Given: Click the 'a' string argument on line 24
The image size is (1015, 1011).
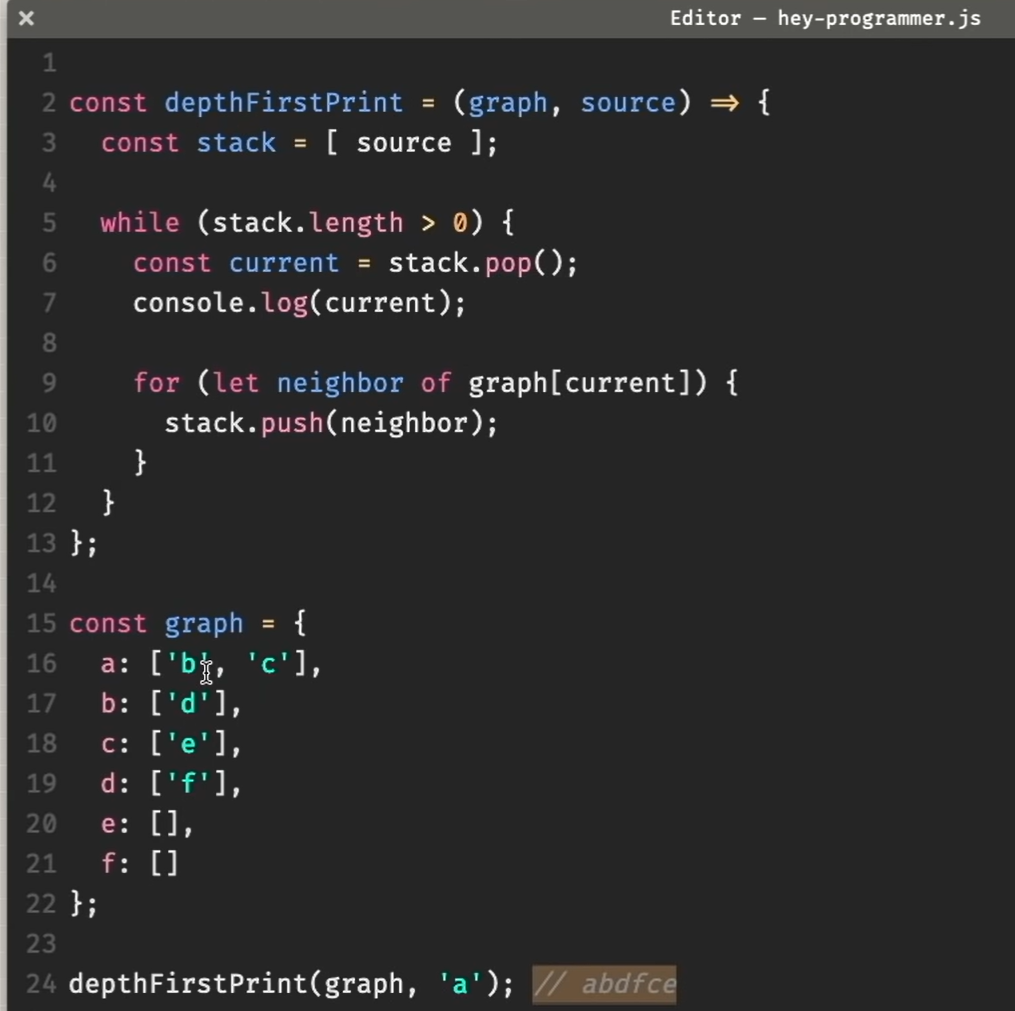Looking at the screenshot, I should pyautogui.click(x=460, y=984).
